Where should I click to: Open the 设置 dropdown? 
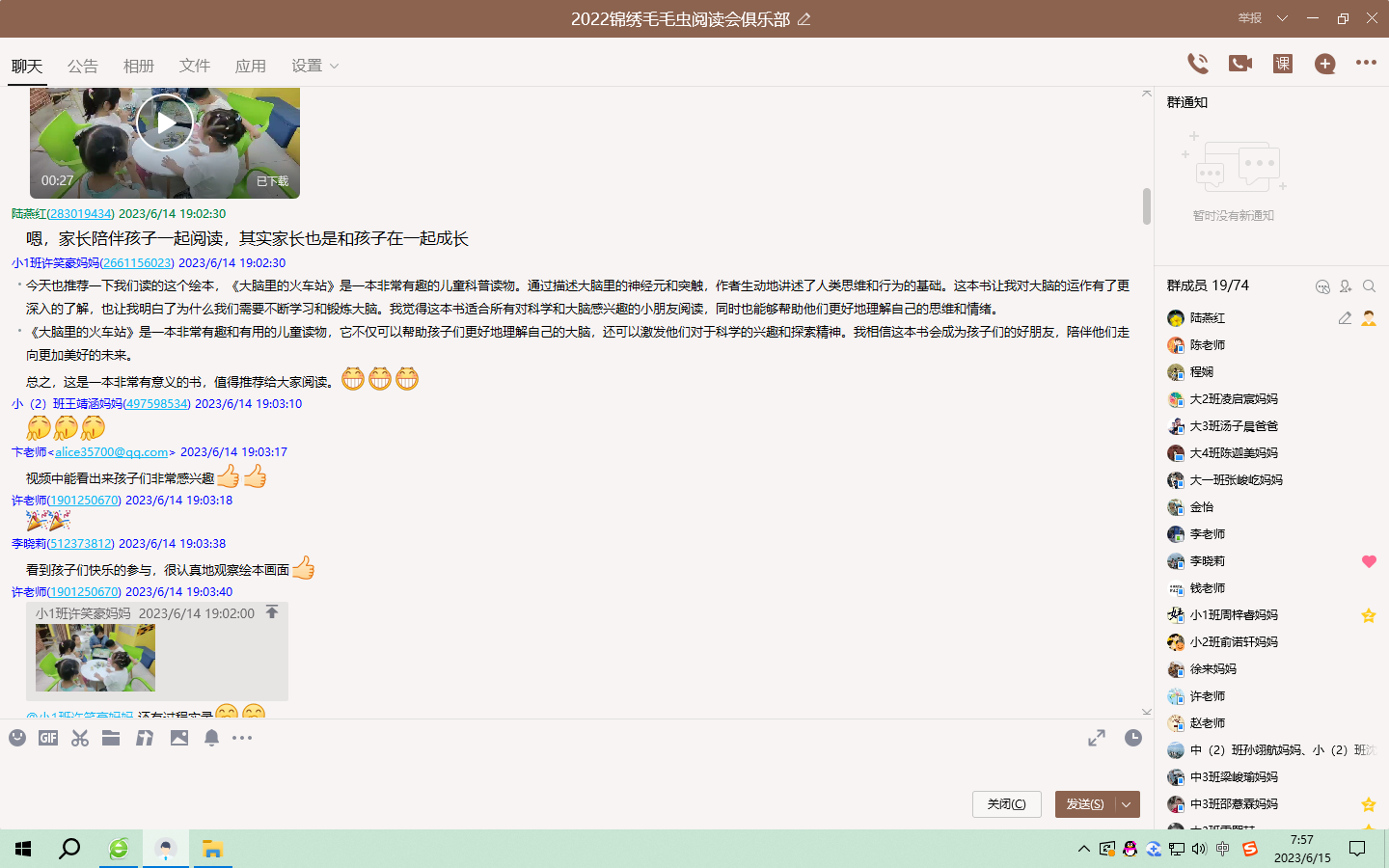pos(315,66)
